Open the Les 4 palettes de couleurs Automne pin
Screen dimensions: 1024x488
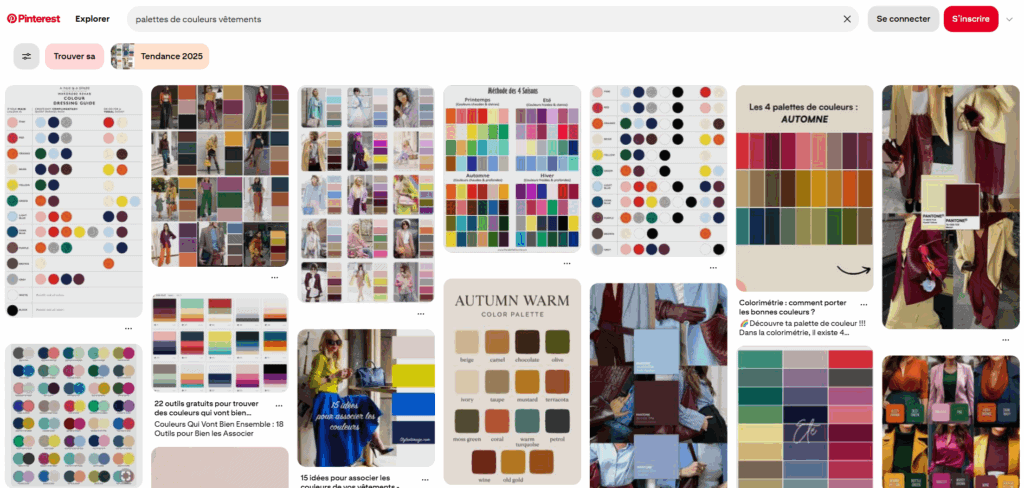805,188
